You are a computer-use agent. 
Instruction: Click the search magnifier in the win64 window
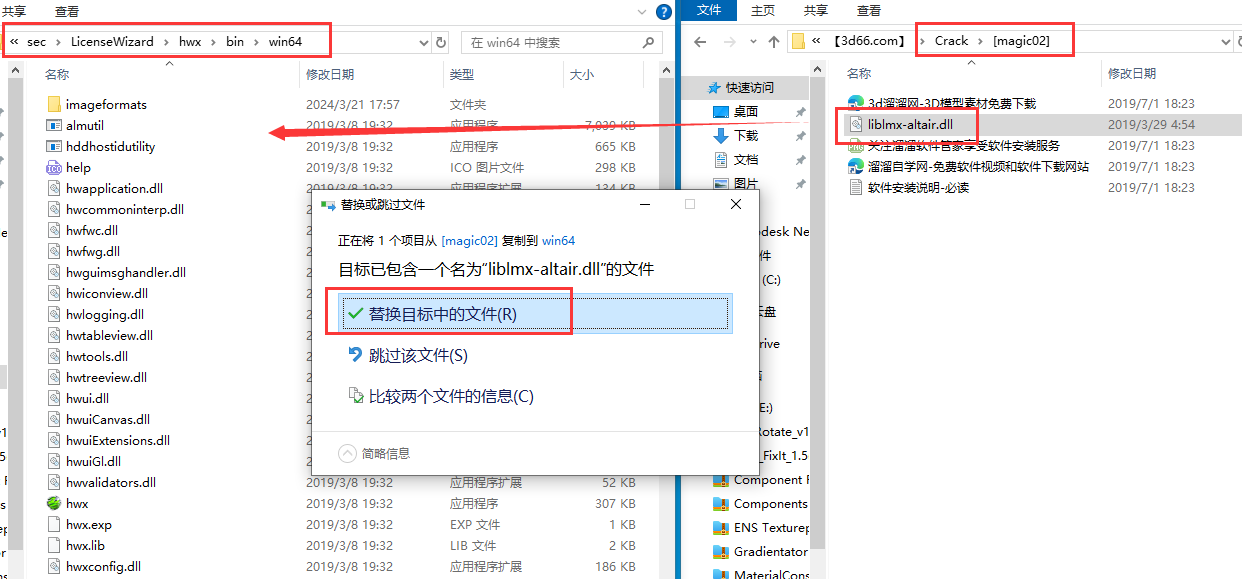(x=647, y=42)
